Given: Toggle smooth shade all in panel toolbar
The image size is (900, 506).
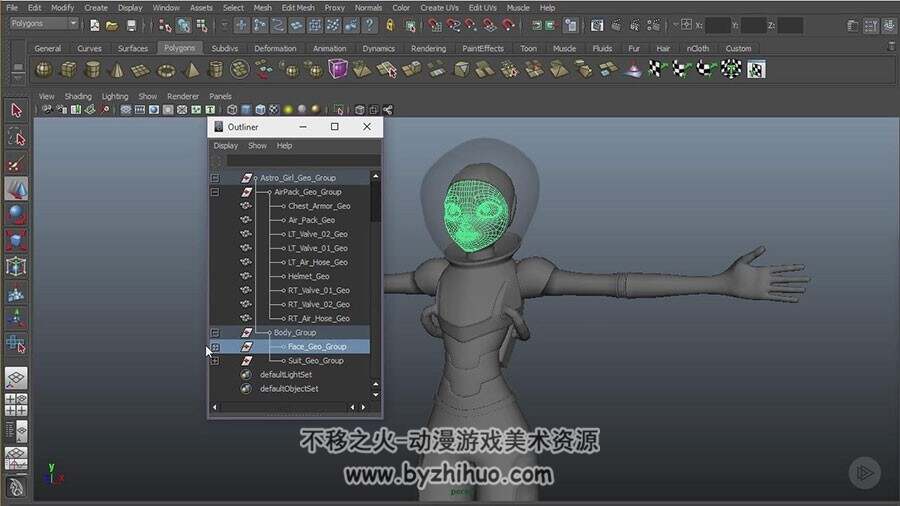Looking at the screenshot, I should click(x=246, y=110).
